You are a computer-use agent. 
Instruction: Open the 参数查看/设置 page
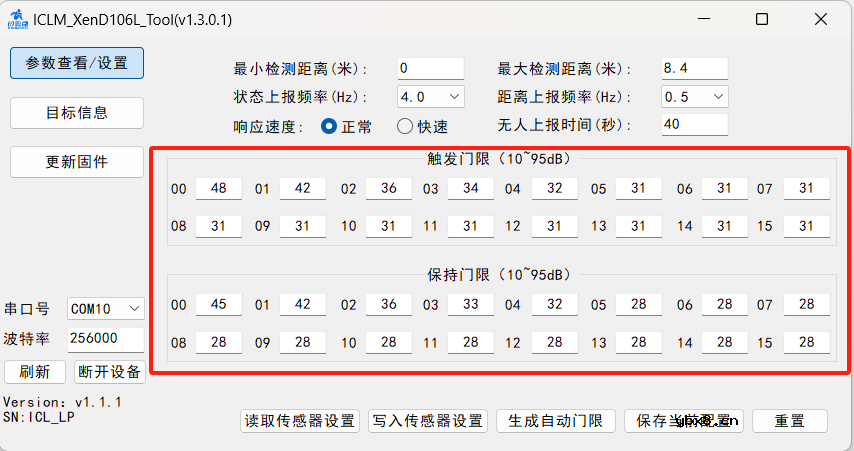pos(77,63)
